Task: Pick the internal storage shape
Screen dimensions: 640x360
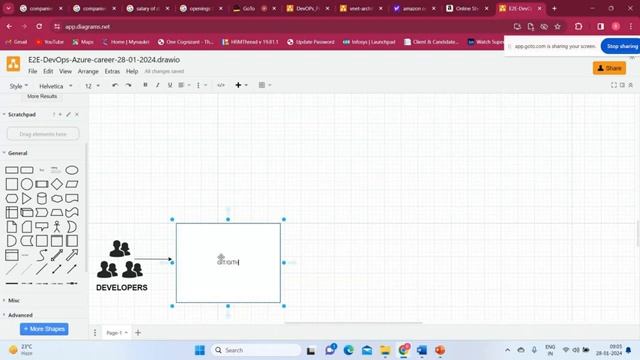Action: coord(12,212)
